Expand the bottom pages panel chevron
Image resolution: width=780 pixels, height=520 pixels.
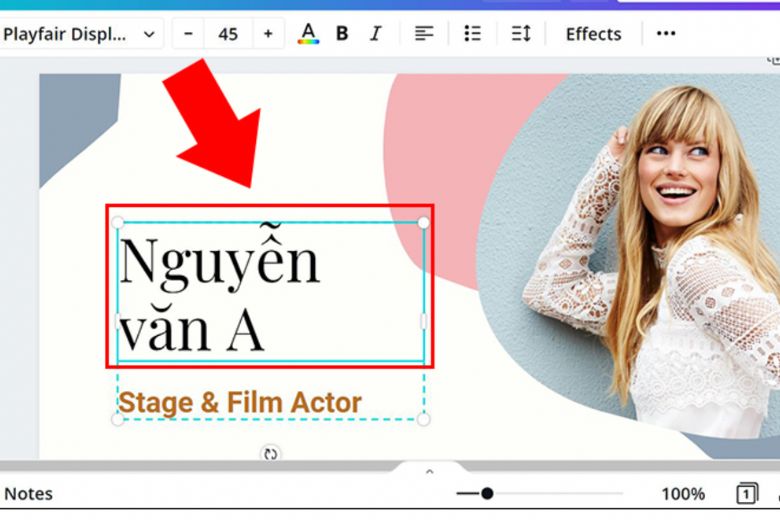(x=429, y=471)
